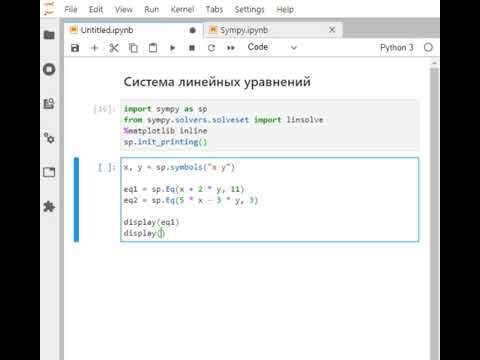Click the '%matplotlib inline' line

click(x=165, y=131)
